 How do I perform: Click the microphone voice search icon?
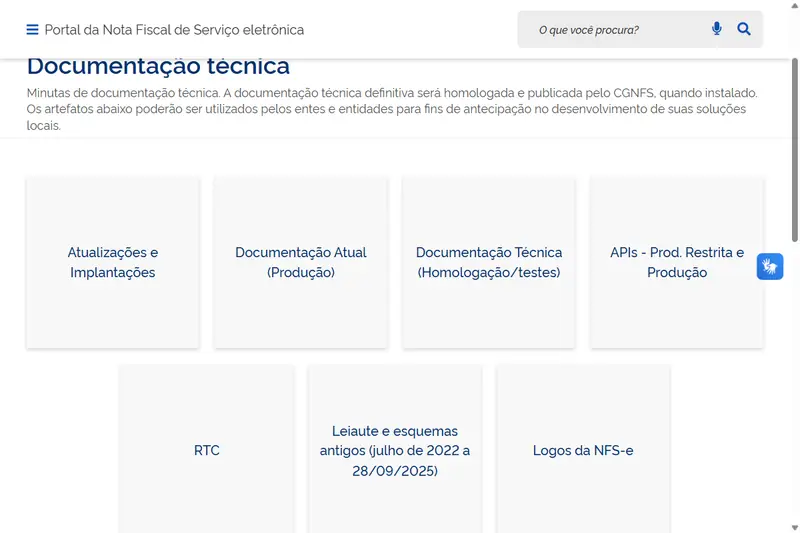point(716,29)
